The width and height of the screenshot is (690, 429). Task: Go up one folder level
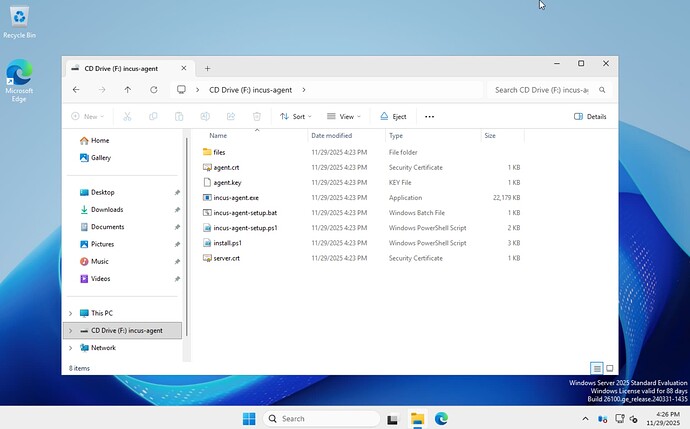128,89
